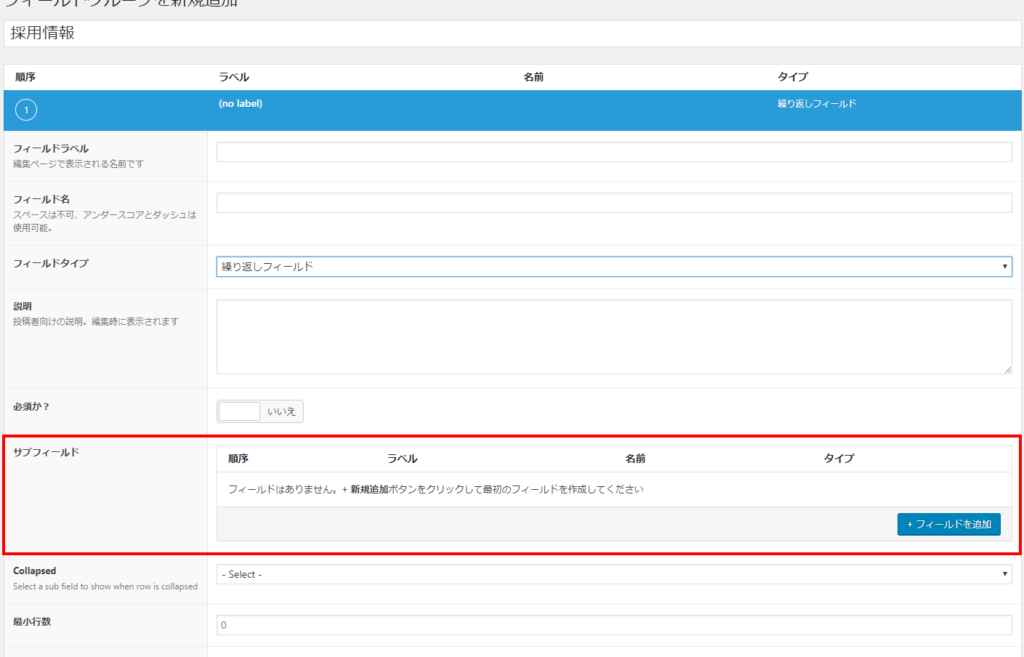Focus the フィールドラベル text input
The width and height of the screenshot is (1024, 657).
614,152
